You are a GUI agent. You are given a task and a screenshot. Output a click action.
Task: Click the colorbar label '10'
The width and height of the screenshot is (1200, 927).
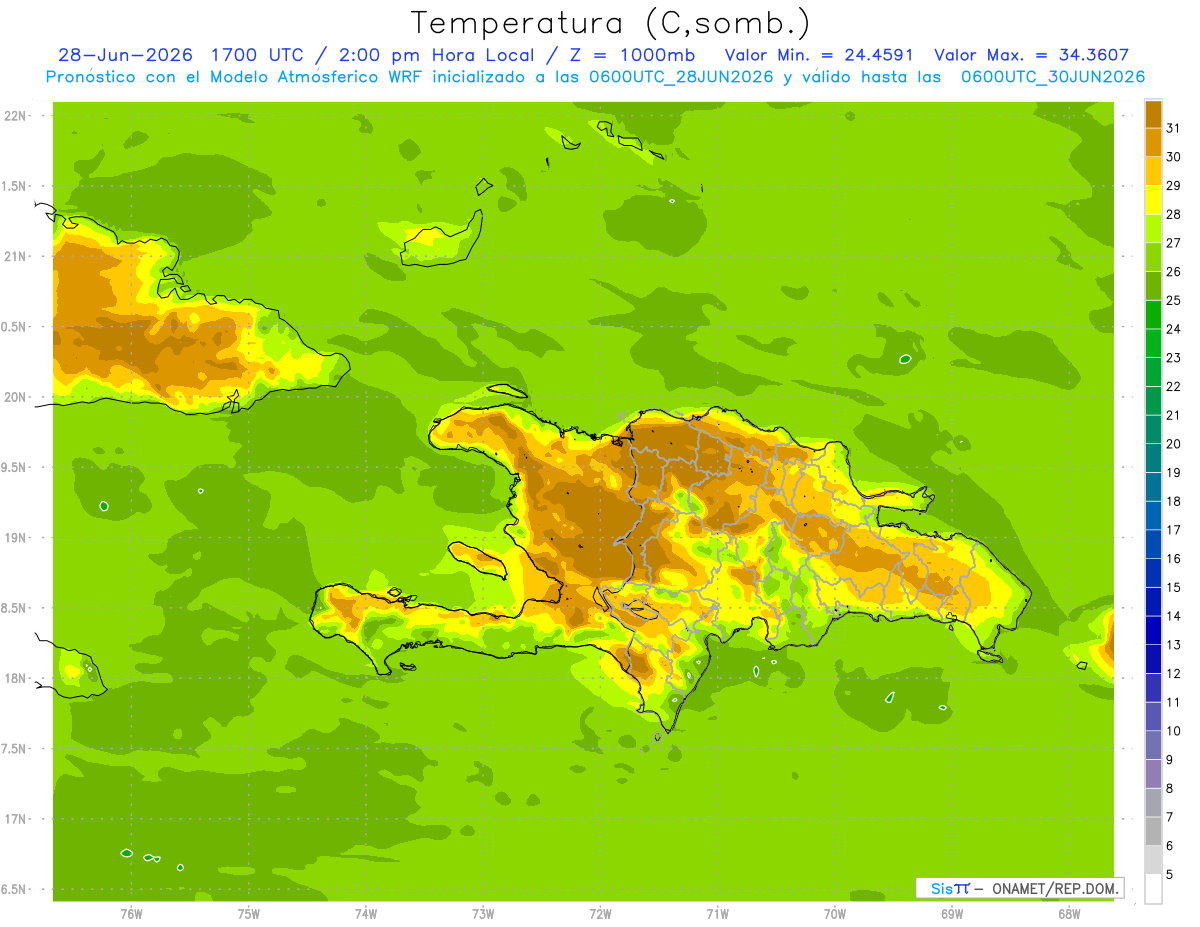(1173, 731)
